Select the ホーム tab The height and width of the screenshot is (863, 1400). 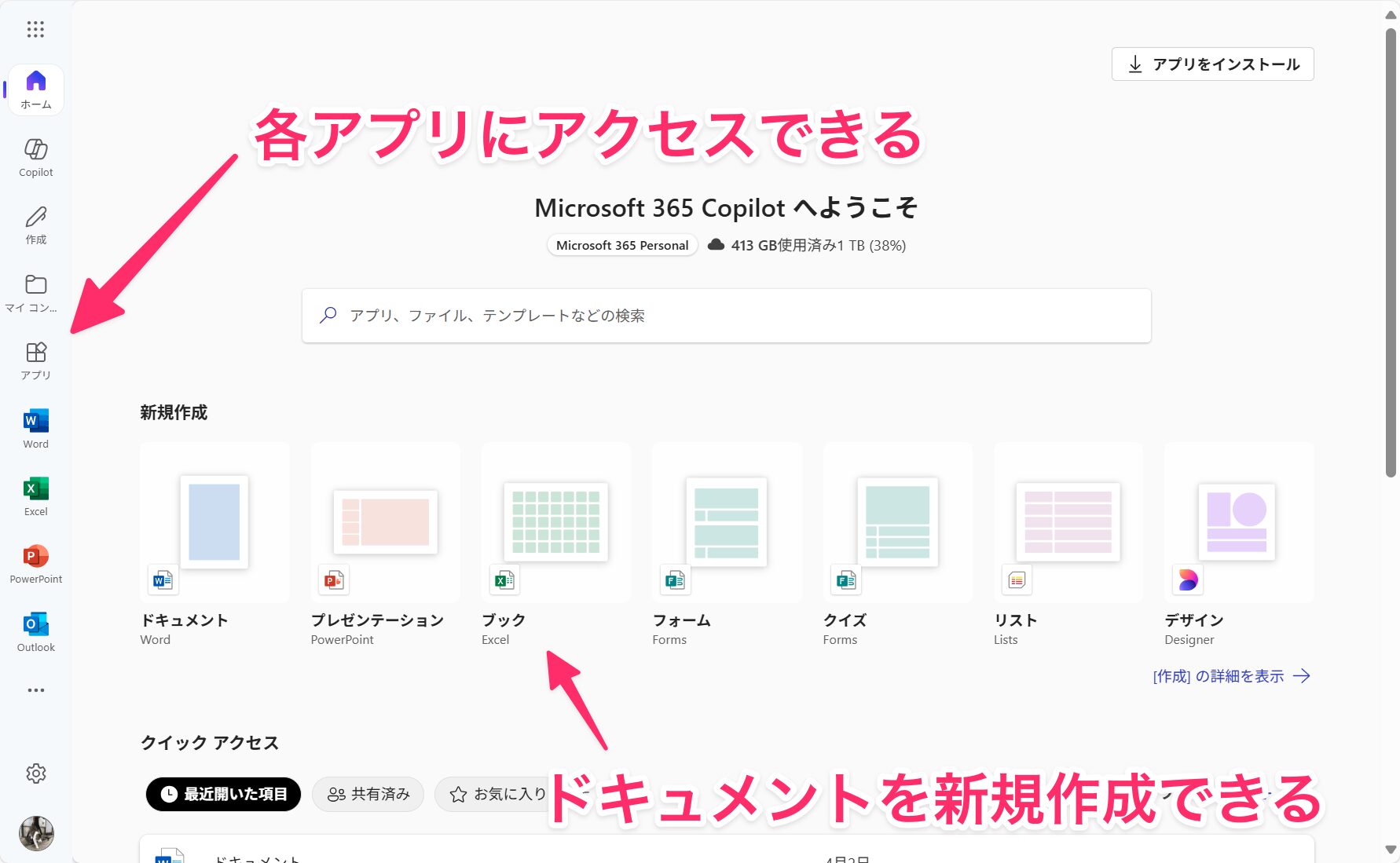[x=35, y=89]
